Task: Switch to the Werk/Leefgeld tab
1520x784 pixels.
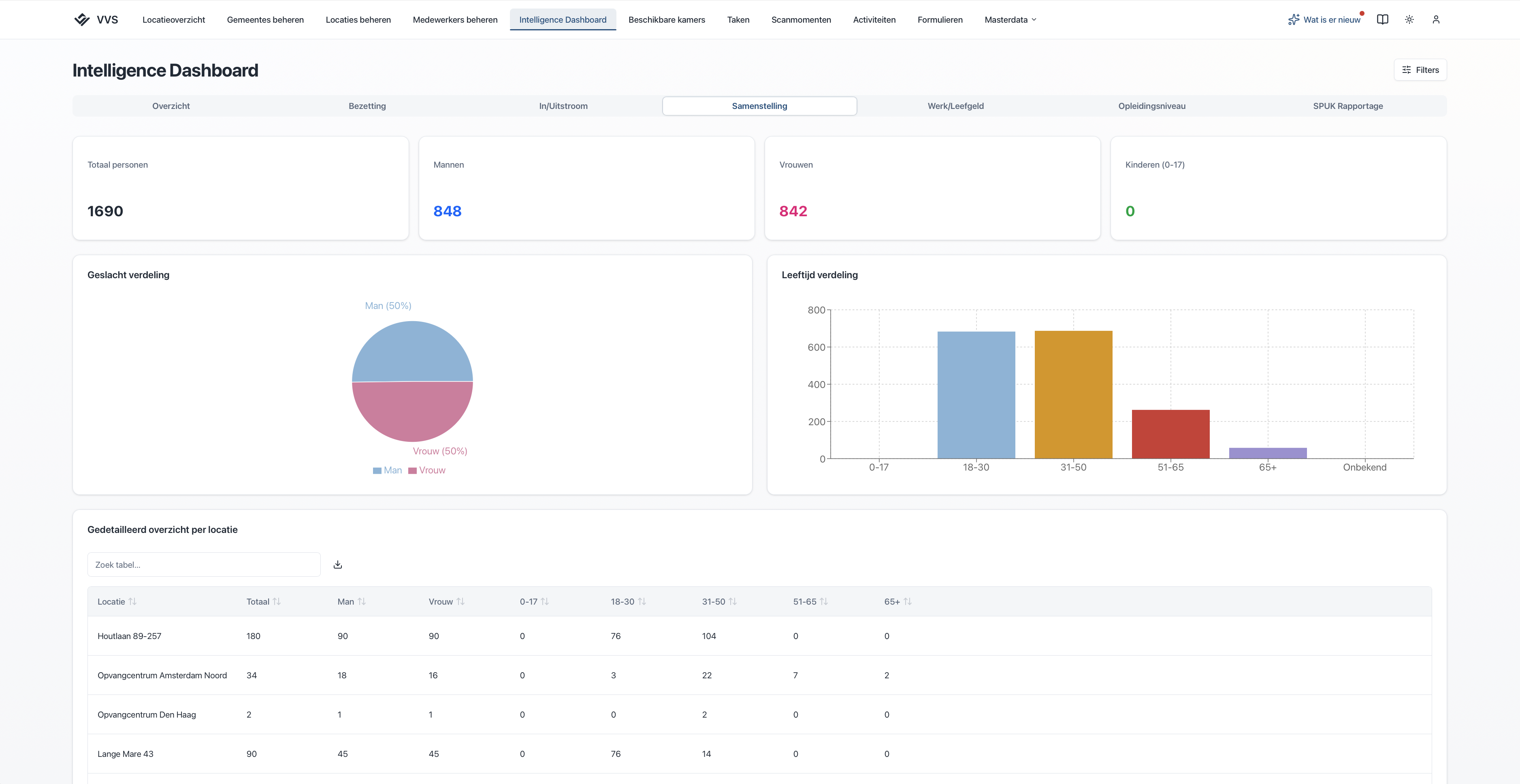Action: pyautogui.click(x=956, y=106)
